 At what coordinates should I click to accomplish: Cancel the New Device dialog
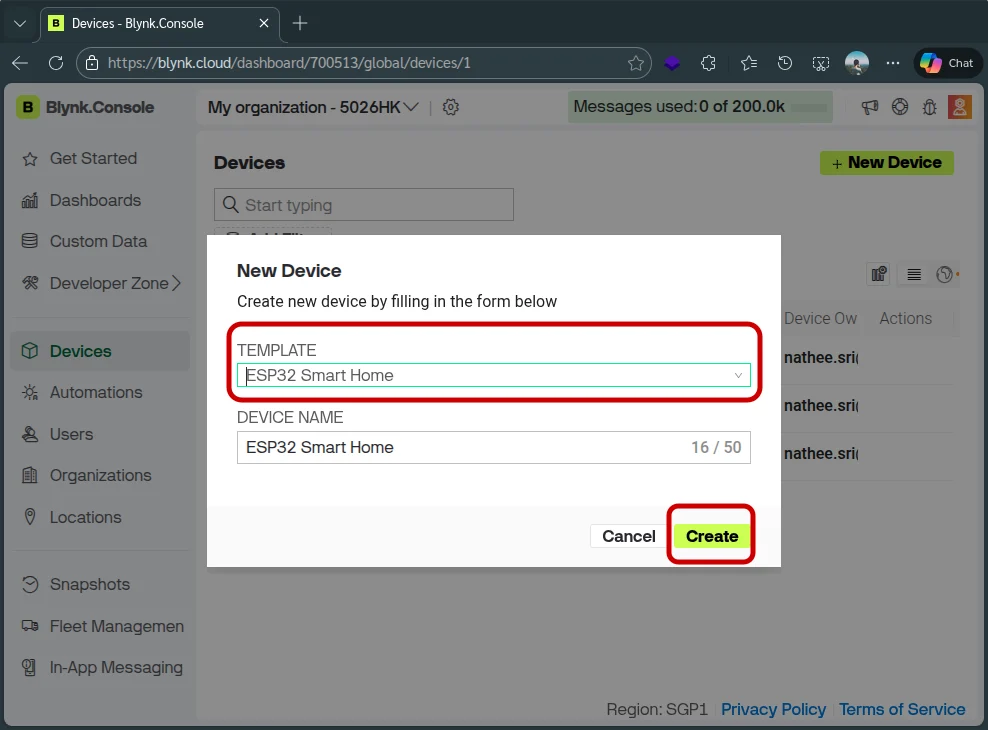coord(628,536)
